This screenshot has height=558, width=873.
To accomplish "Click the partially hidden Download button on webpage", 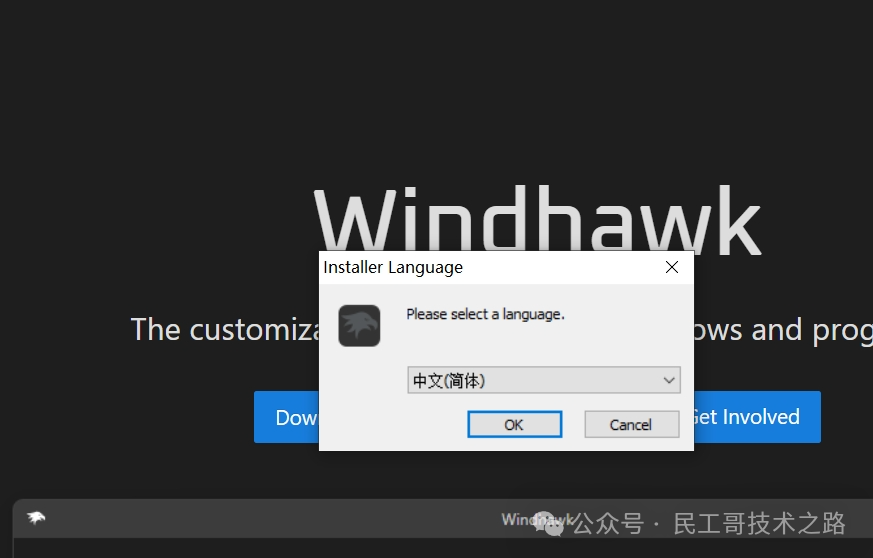I will (x=287, y=417).
